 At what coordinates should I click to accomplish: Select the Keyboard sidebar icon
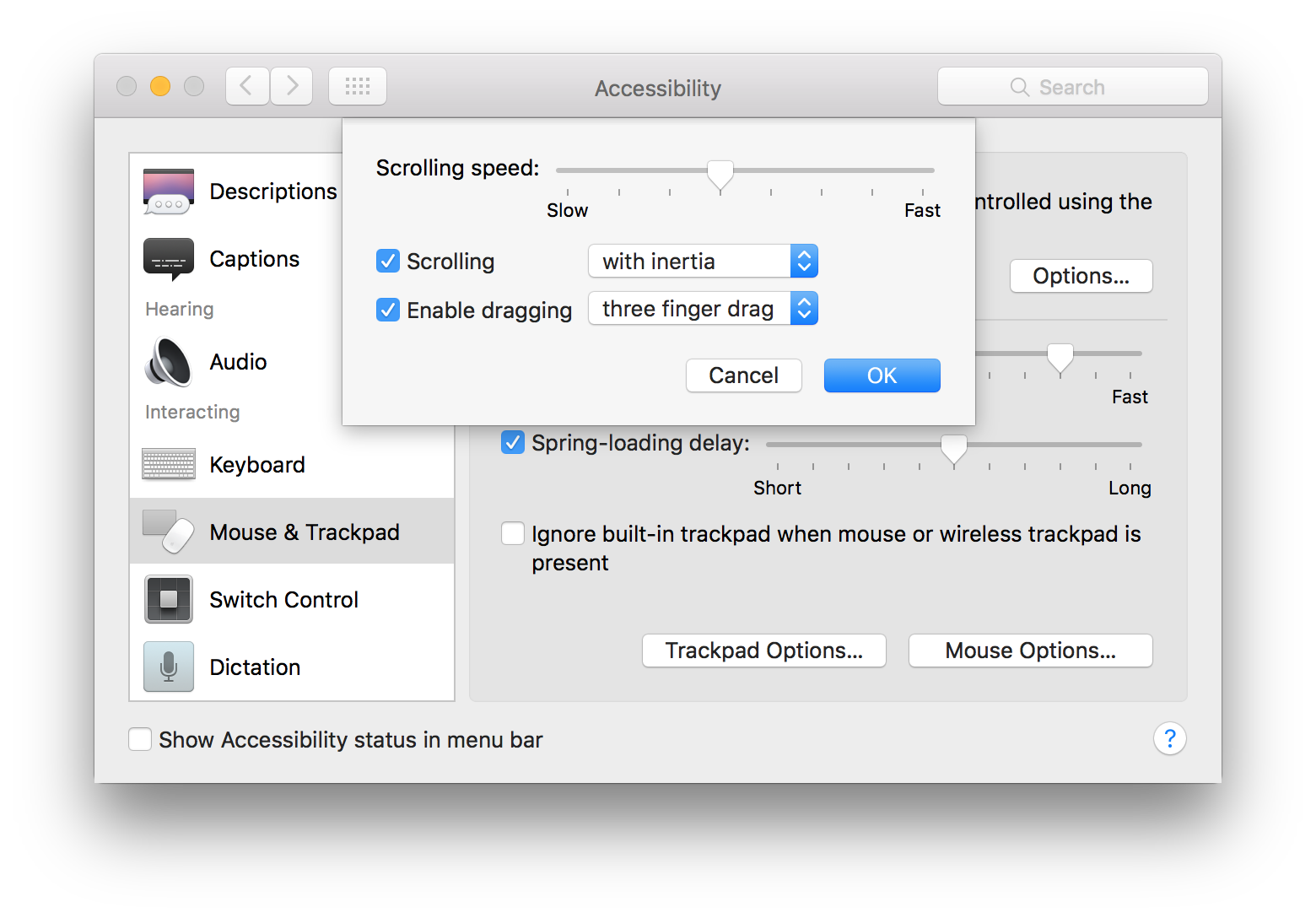168,464
